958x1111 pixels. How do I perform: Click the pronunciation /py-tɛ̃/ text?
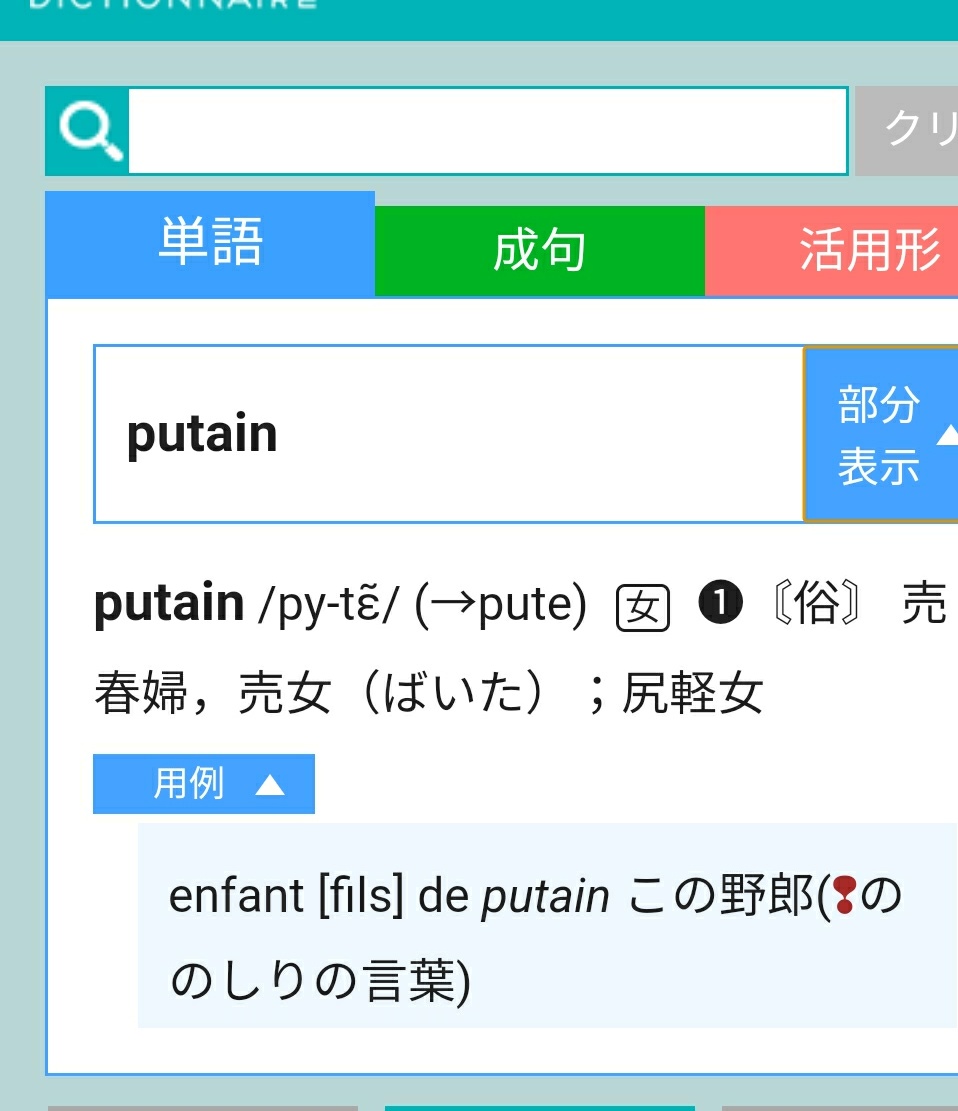329,606
